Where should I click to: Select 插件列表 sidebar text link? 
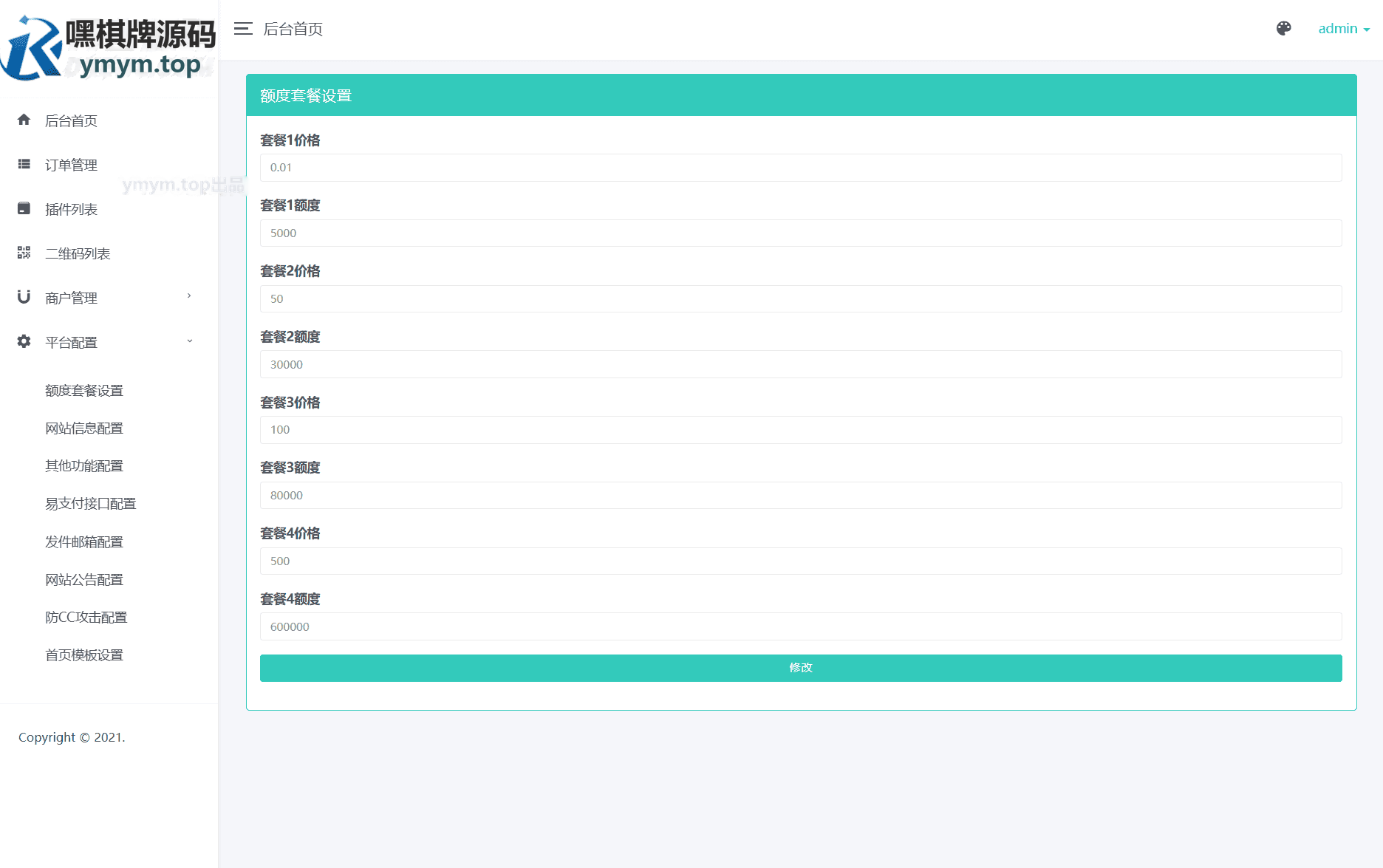point(71,210)
